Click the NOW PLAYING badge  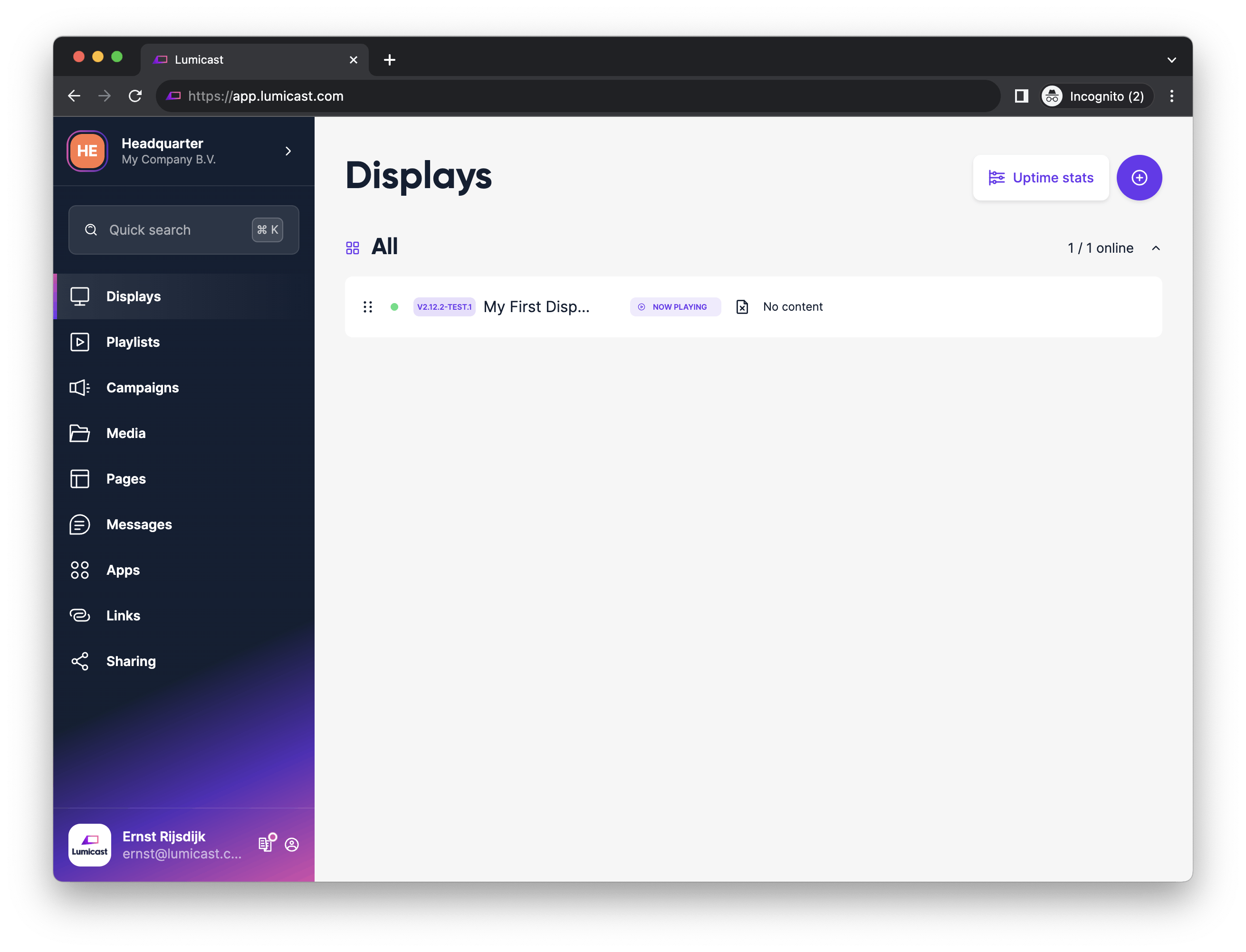coord(675,306)
